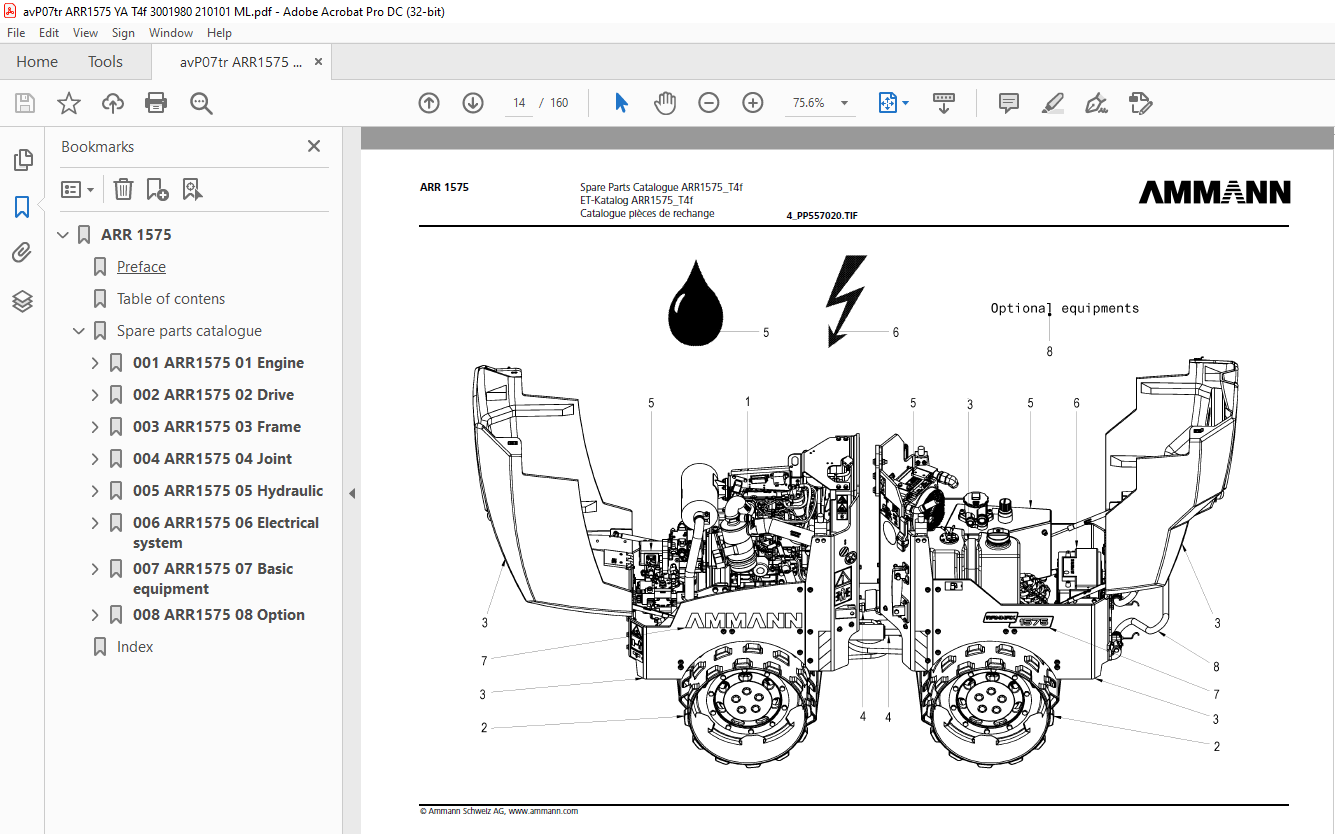Open the Preface bookmark
This screenshot has width=1335, height=834.
pos(141,267)
